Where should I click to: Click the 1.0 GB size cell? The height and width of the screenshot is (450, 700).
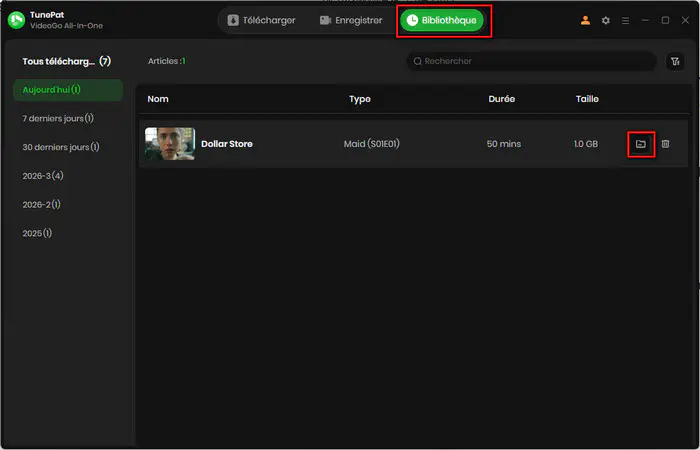pos(586,144)
